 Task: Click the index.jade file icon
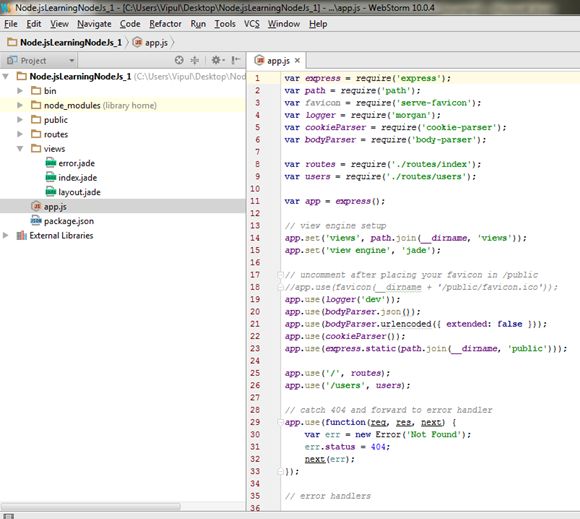[51, 178]
